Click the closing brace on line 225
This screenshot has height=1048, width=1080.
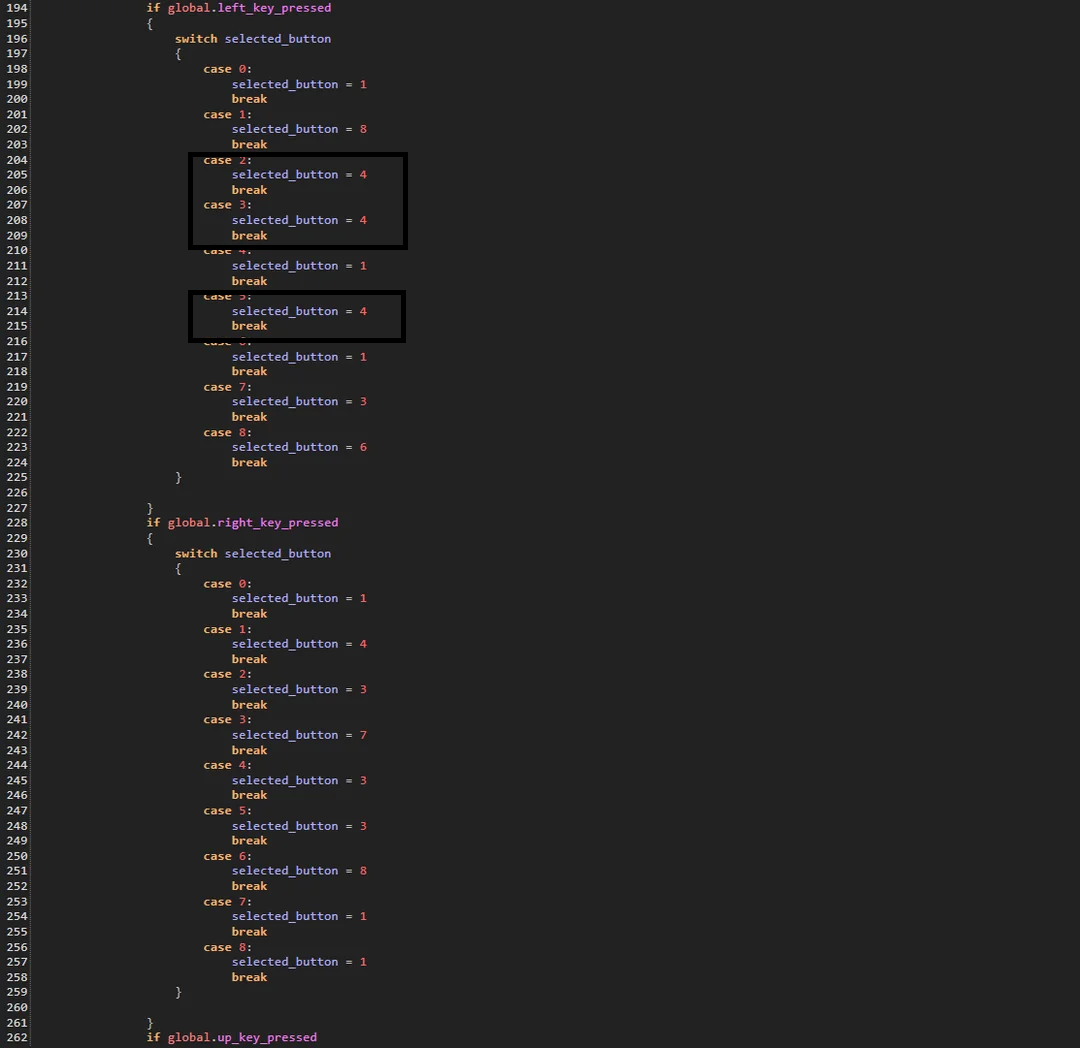[x=178, y=477]
